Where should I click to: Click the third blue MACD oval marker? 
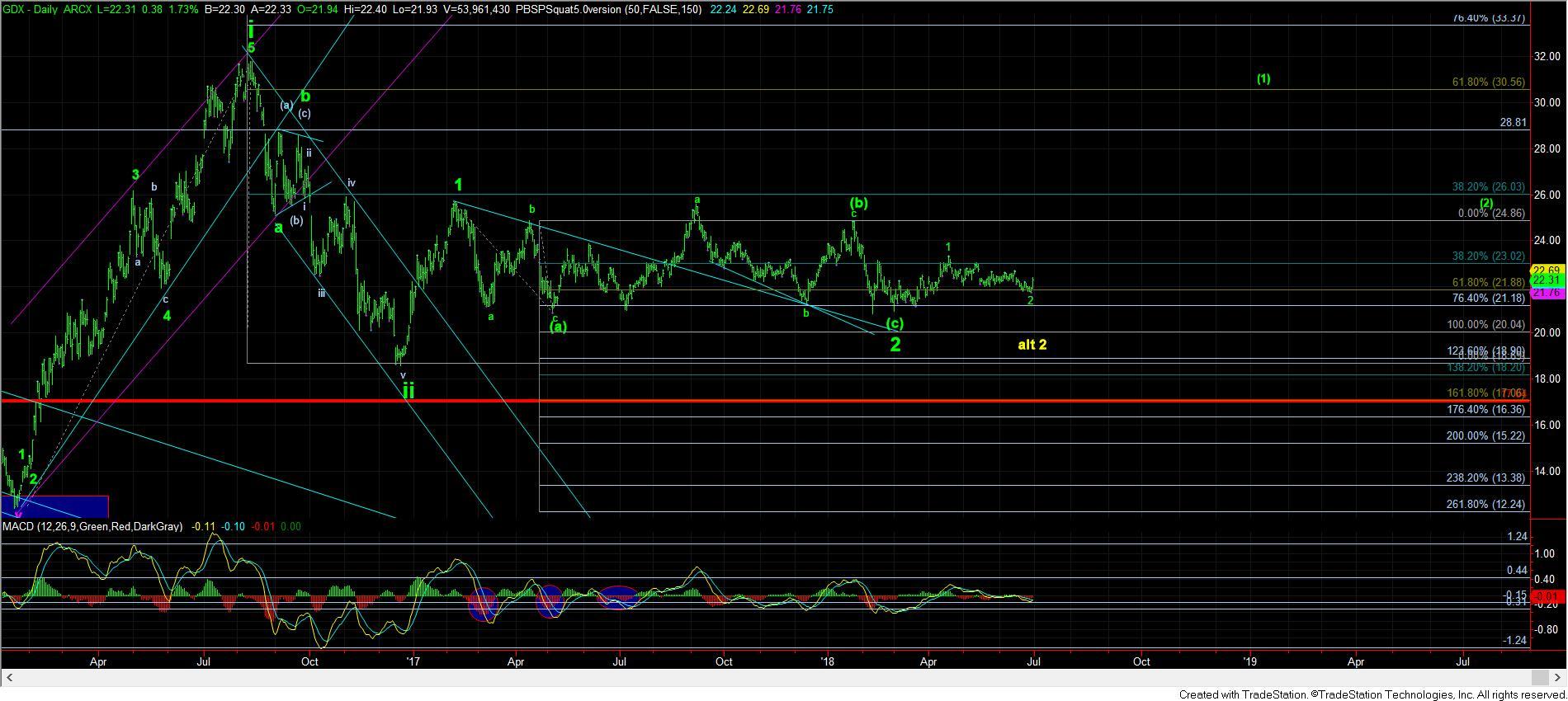617,598
